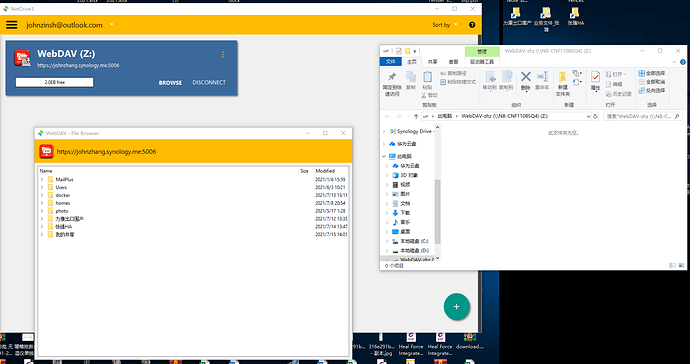The height and width of the screenshot is (364, 690).
Task: Click the Properties checkmark icon in ribbon
Action: click(x=595, y=77)
